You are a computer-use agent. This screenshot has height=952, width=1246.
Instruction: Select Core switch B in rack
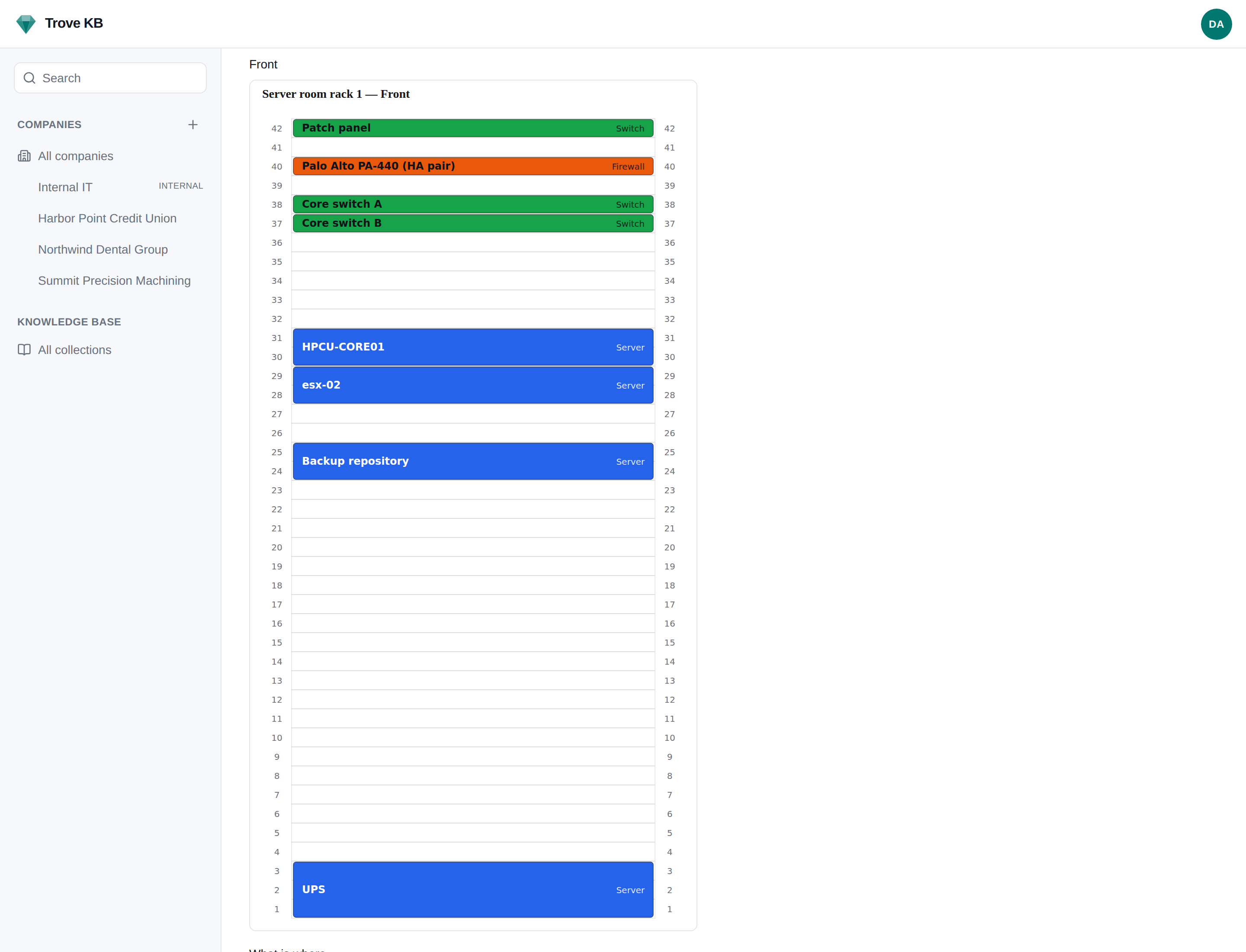pos(473,223)
